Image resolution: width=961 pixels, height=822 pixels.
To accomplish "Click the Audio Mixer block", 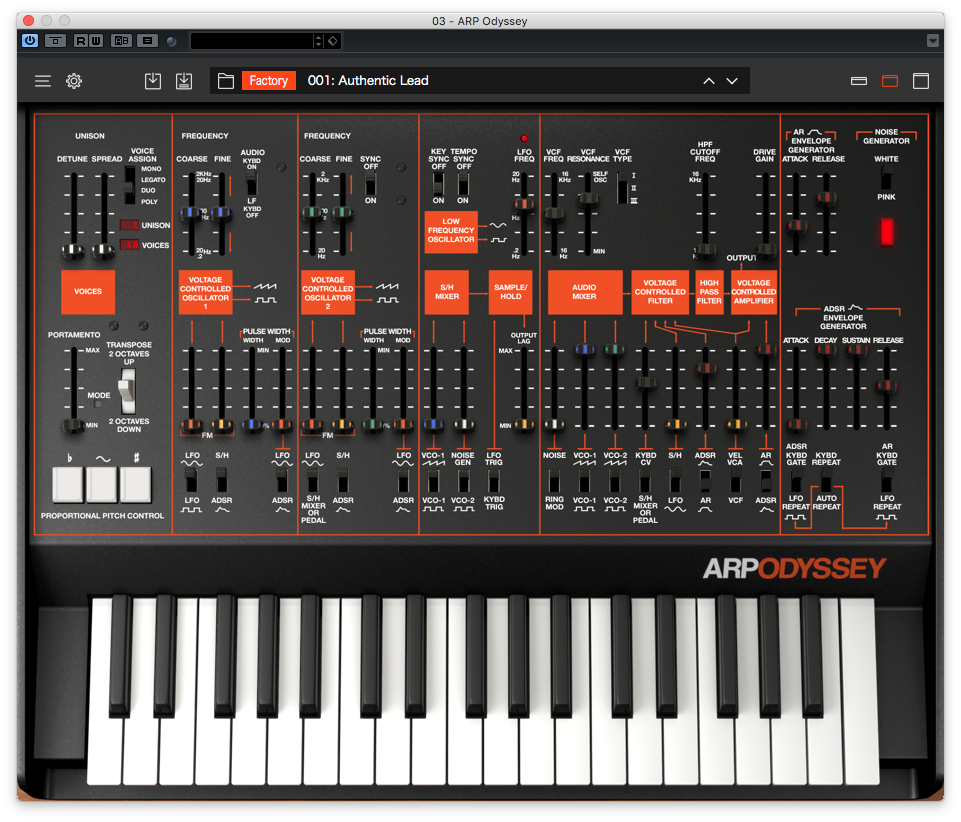I will tap(585, 292).
